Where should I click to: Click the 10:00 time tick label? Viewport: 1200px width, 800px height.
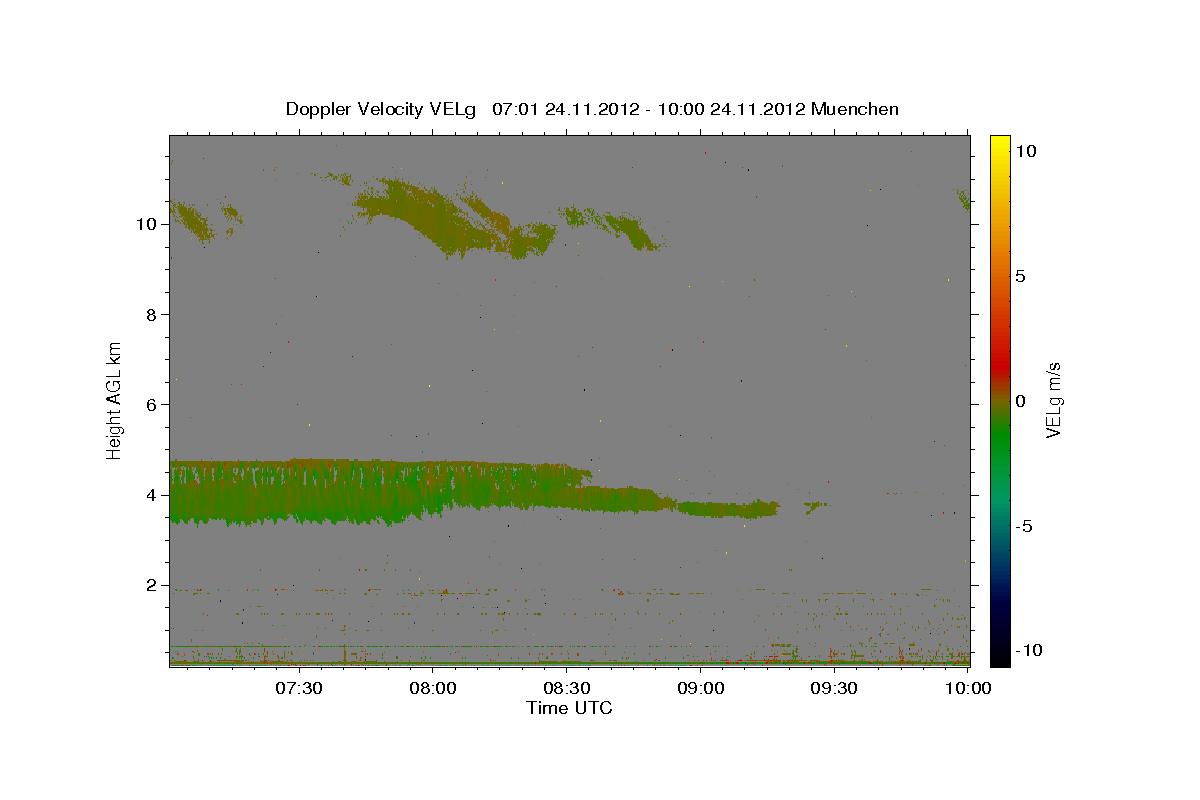click(x=968, y=688)
